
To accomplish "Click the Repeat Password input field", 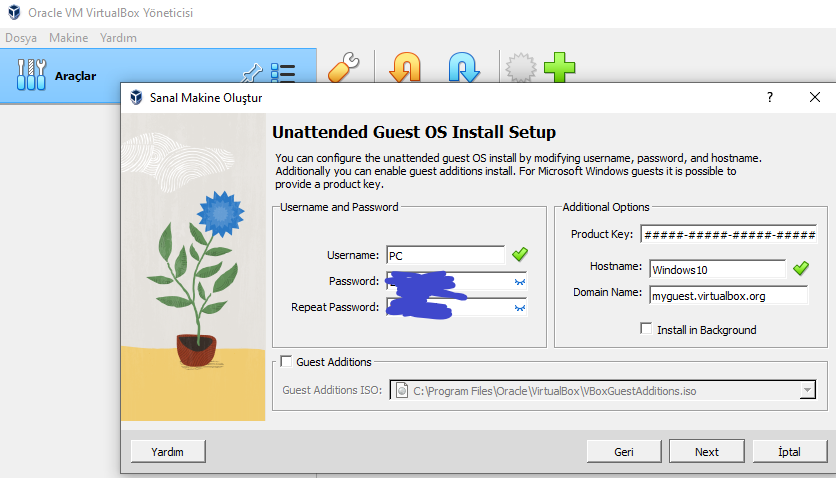I will pos(456,307).
